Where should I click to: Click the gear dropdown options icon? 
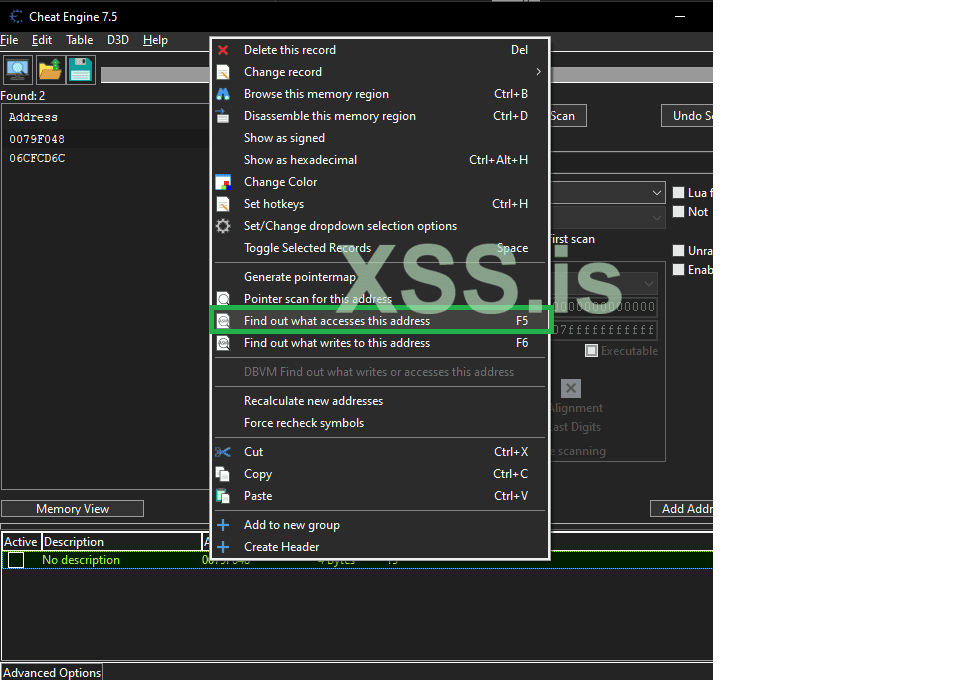pyautogui.click(x=223, y=226)
